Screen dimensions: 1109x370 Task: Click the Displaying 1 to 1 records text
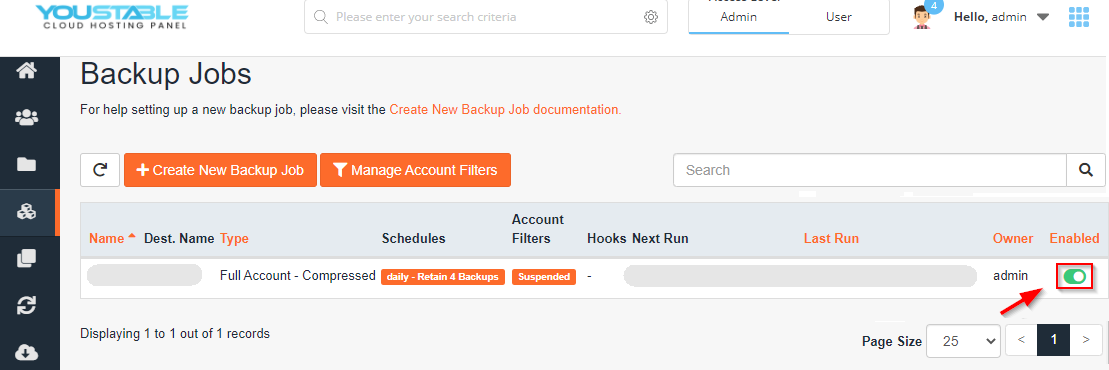tap(175, 333)
